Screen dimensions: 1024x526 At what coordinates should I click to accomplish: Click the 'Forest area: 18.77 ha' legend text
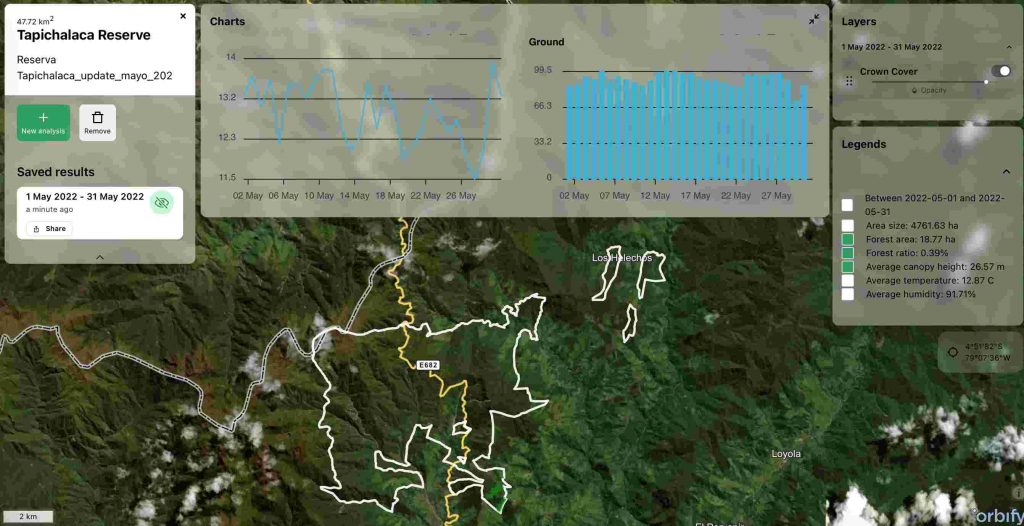(x=912, y=239)
